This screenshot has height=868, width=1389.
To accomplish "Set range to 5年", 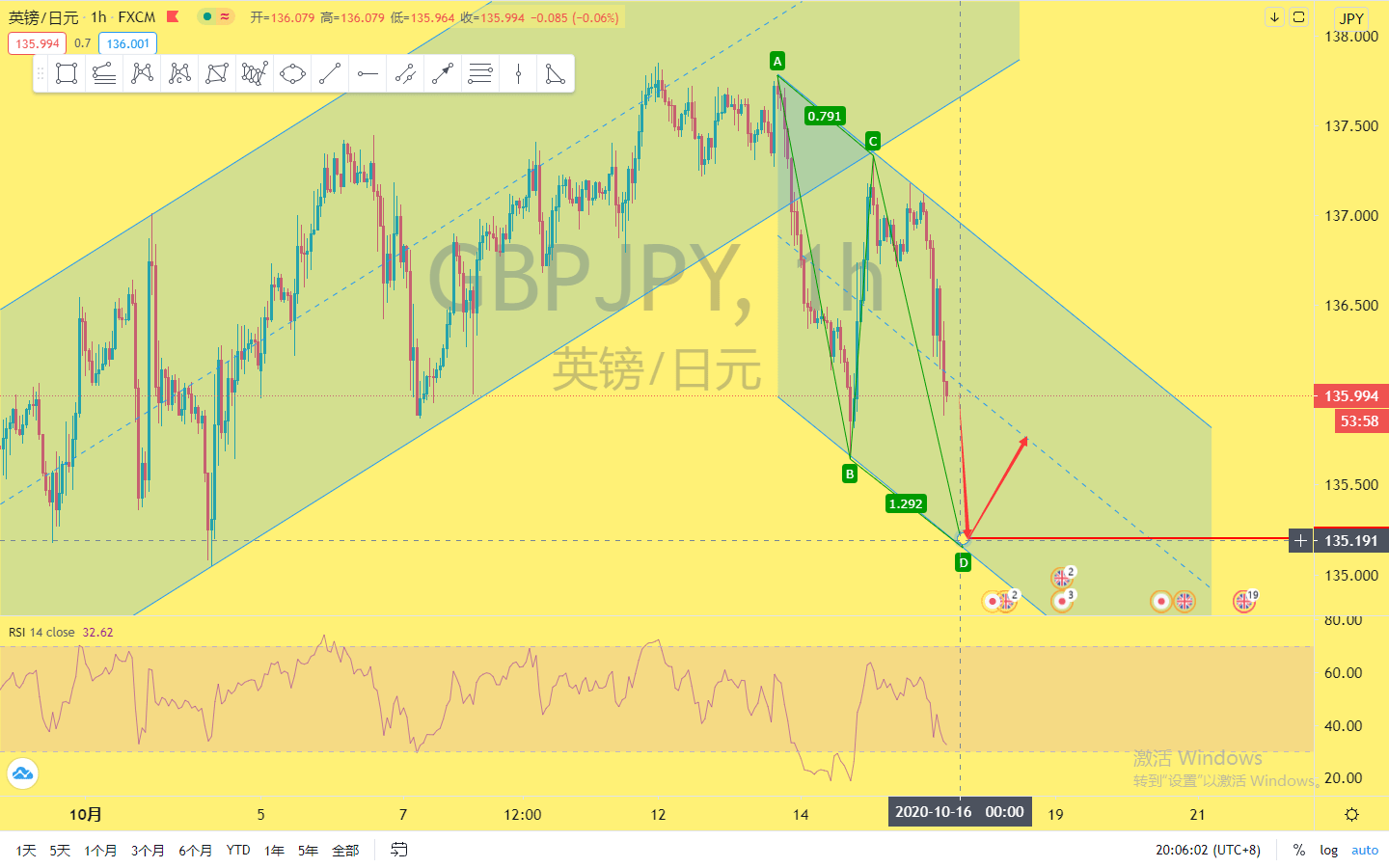I will [308, 850].
